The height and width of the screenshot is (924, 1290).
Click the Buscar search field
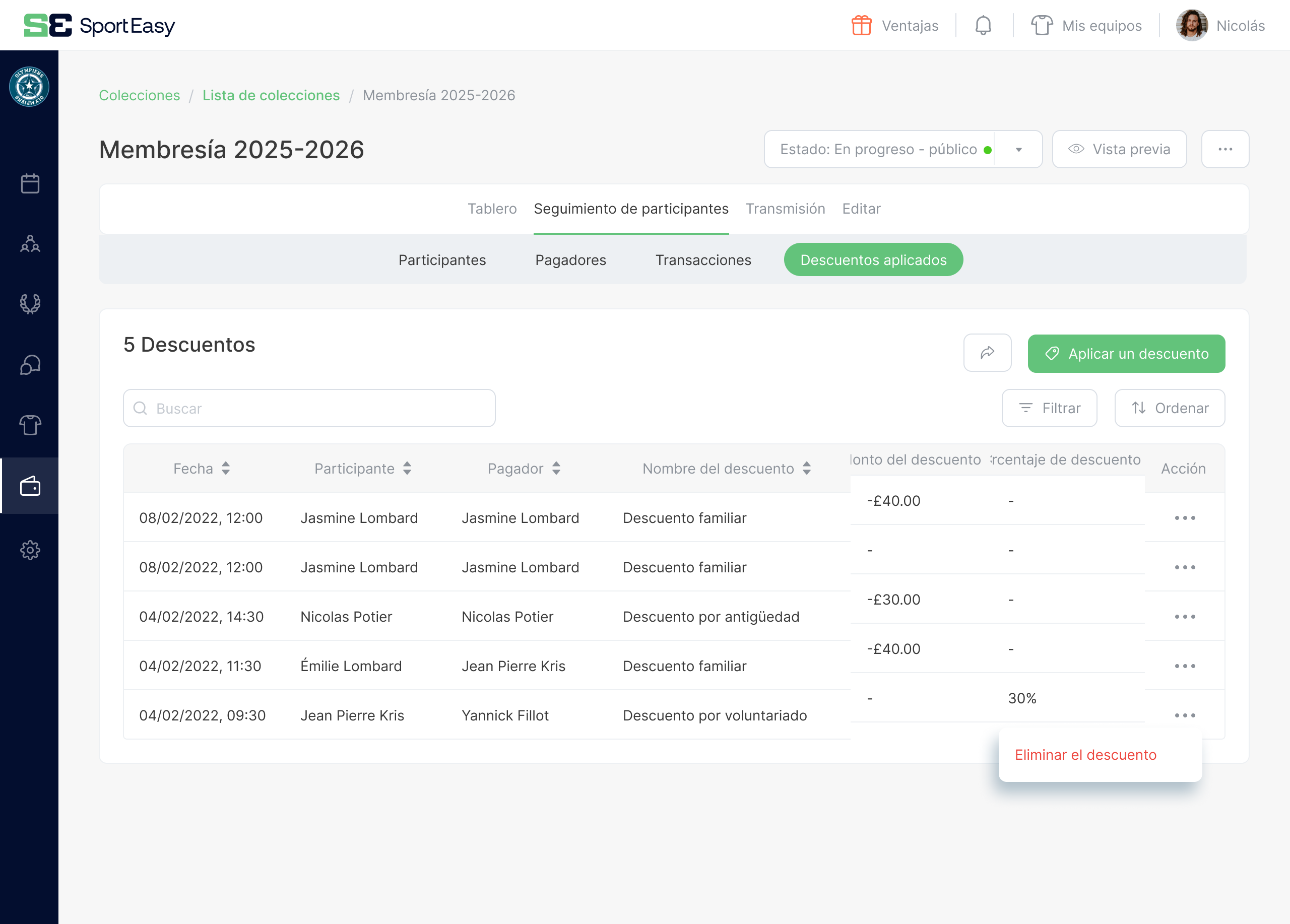[309, 408]
